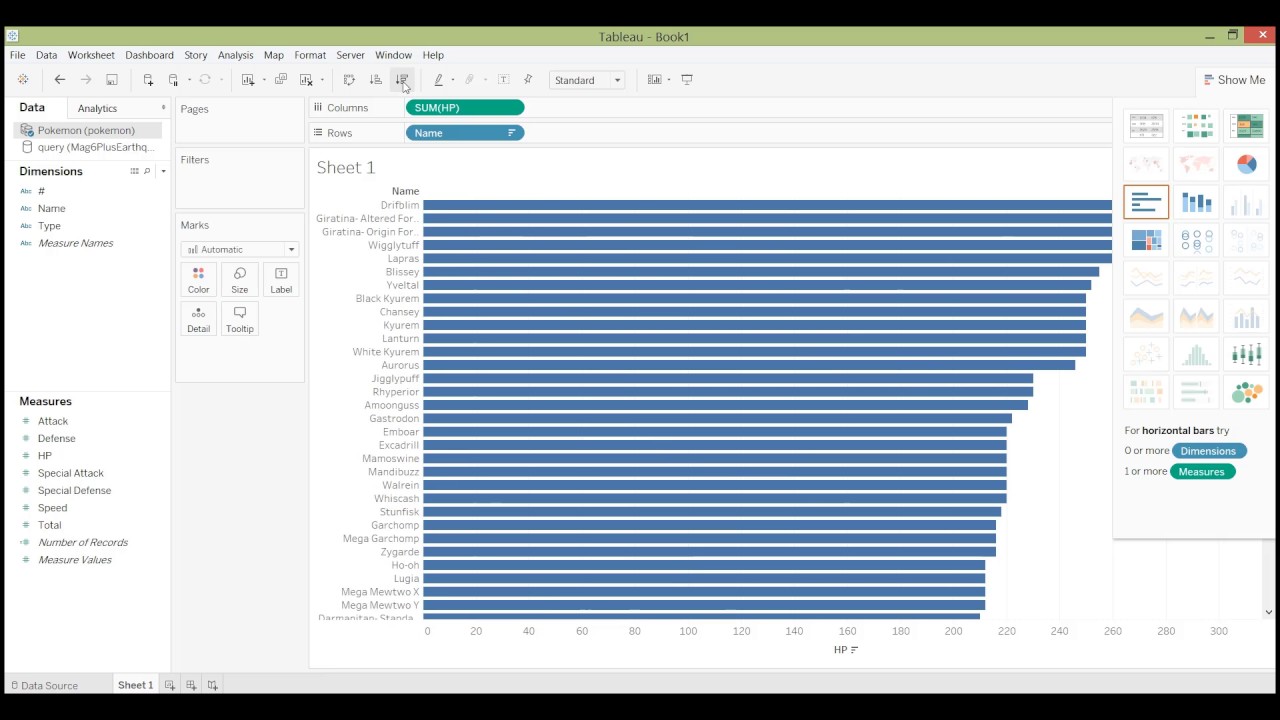Open the File menu
1280x720 pixels.
click(x=18, y=55)
